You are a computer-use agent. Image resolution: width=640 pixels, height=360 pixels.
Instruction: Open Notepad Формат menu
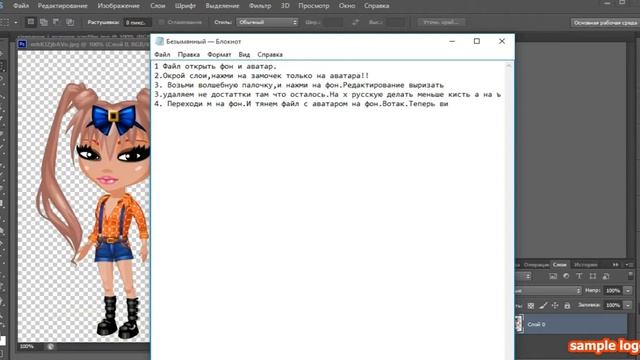(x=219, y=54)
